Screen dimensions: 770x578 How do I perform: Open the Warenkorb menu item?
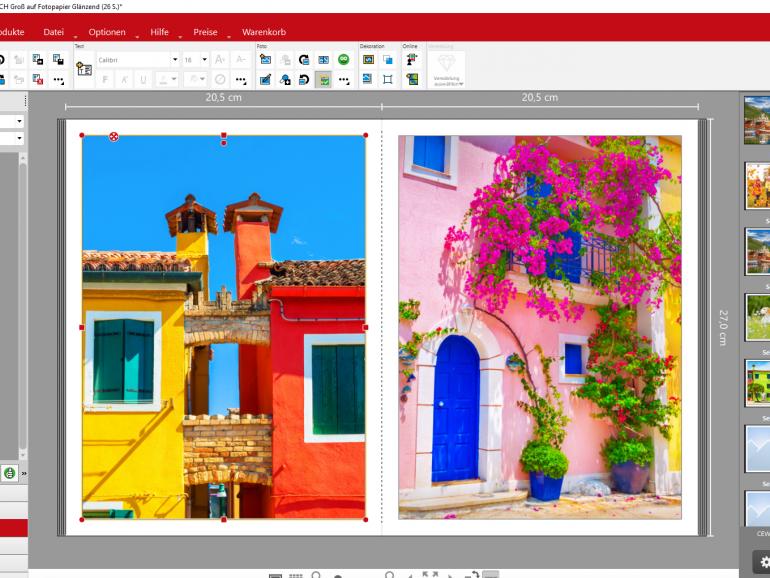click(264, 32)
